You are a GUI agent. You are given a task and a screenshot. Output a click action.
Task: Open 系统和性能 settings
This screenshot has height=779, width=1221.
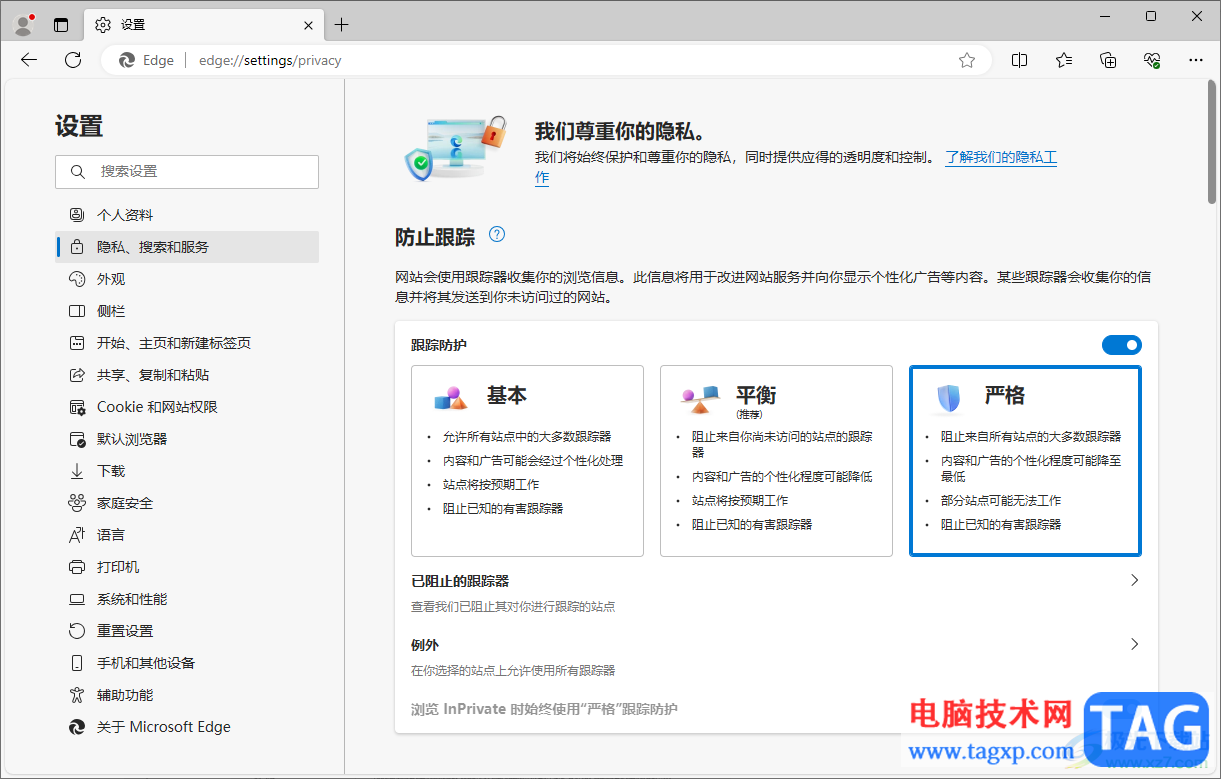[x=187, y=599]
